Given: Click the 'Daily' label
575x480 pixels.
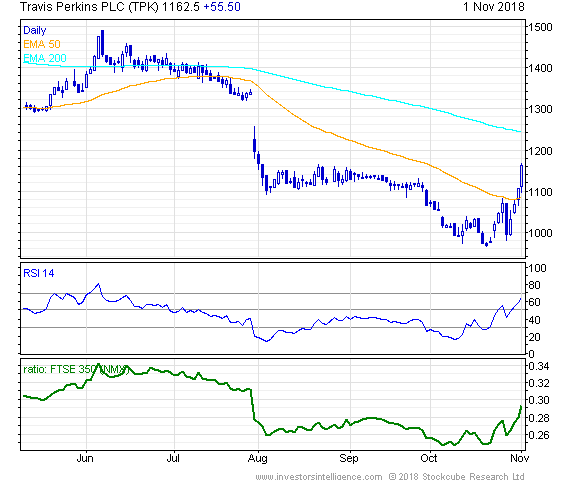Looking at the screenshot, I should click(x=34, y=30).
